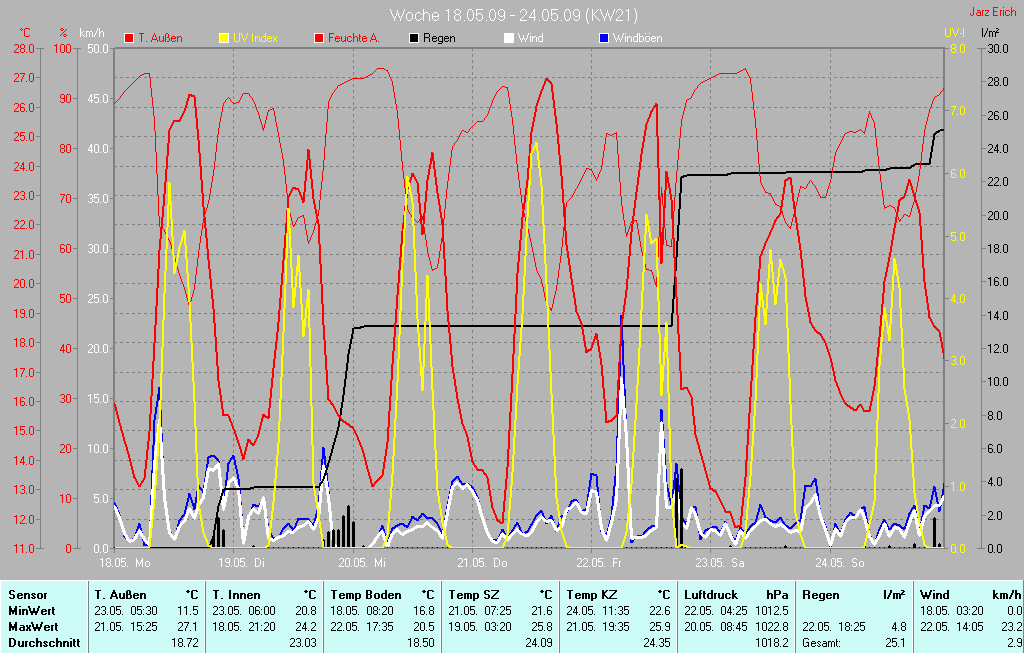Click the Gesamt rain total label
The width and height of the screenshot is (1024, 653).
(822, 642)
